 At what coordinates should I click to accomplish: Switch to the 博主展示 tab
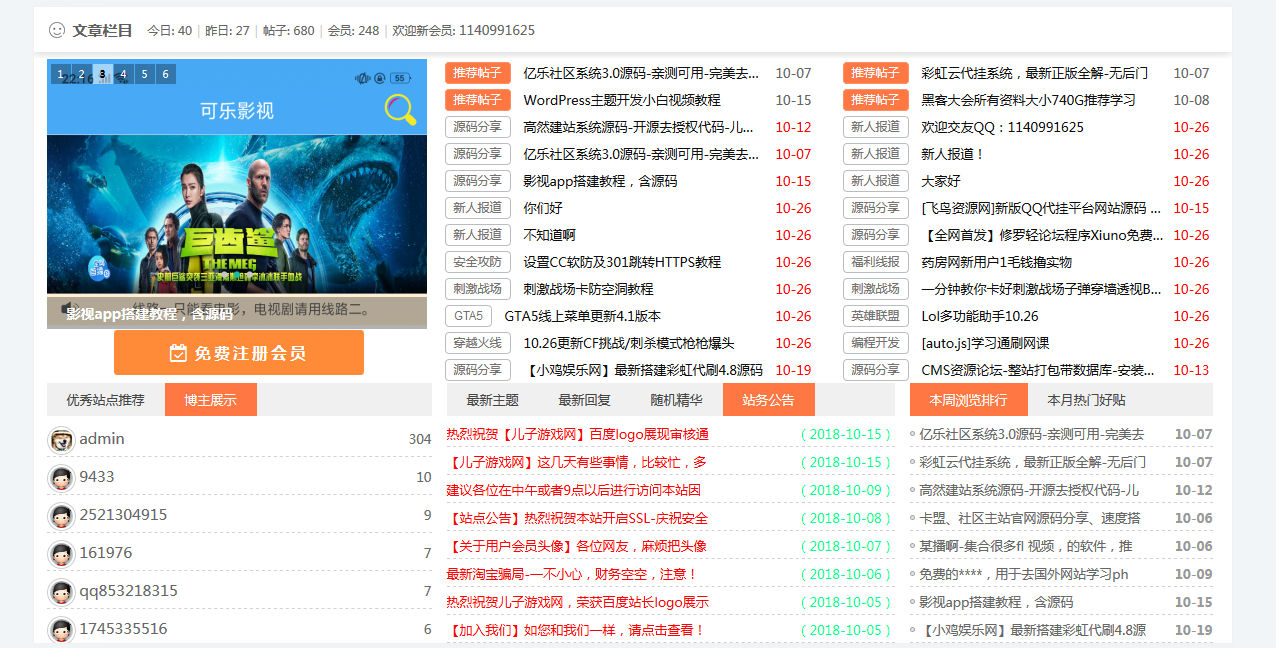coord(211,400)
